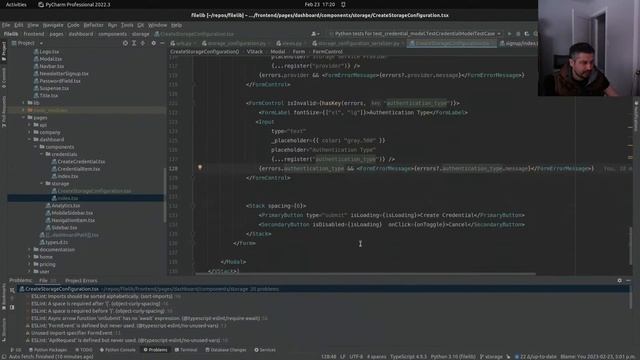Image resolution: width=640 pixels, height=360 pixels.
Task: Open Structure tool window stripe
Action: (4, 329)
